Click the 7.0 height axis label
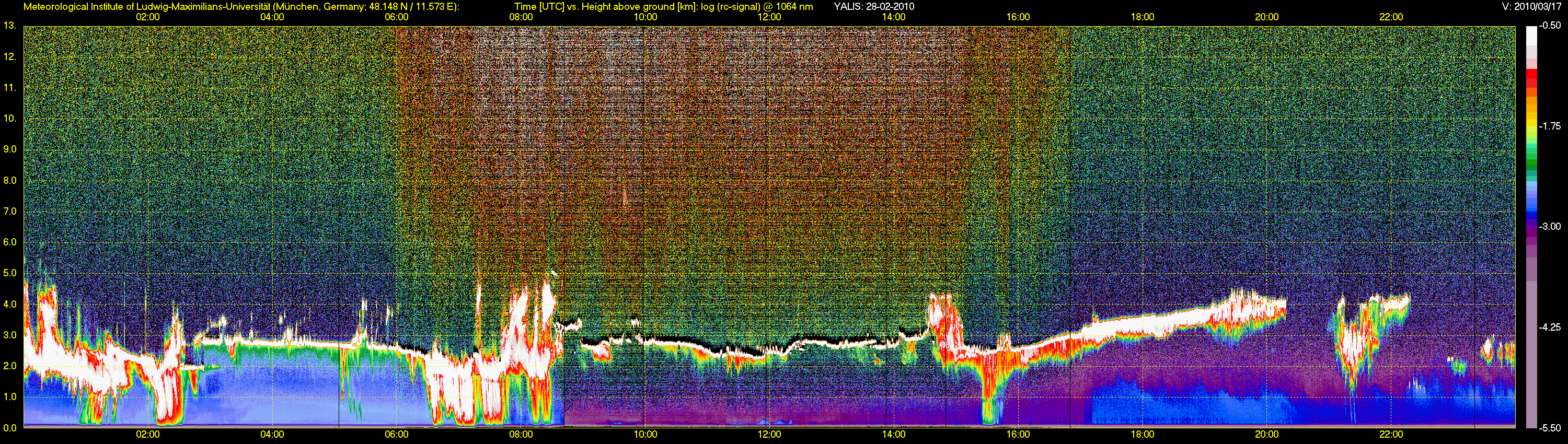 [10, 212]
